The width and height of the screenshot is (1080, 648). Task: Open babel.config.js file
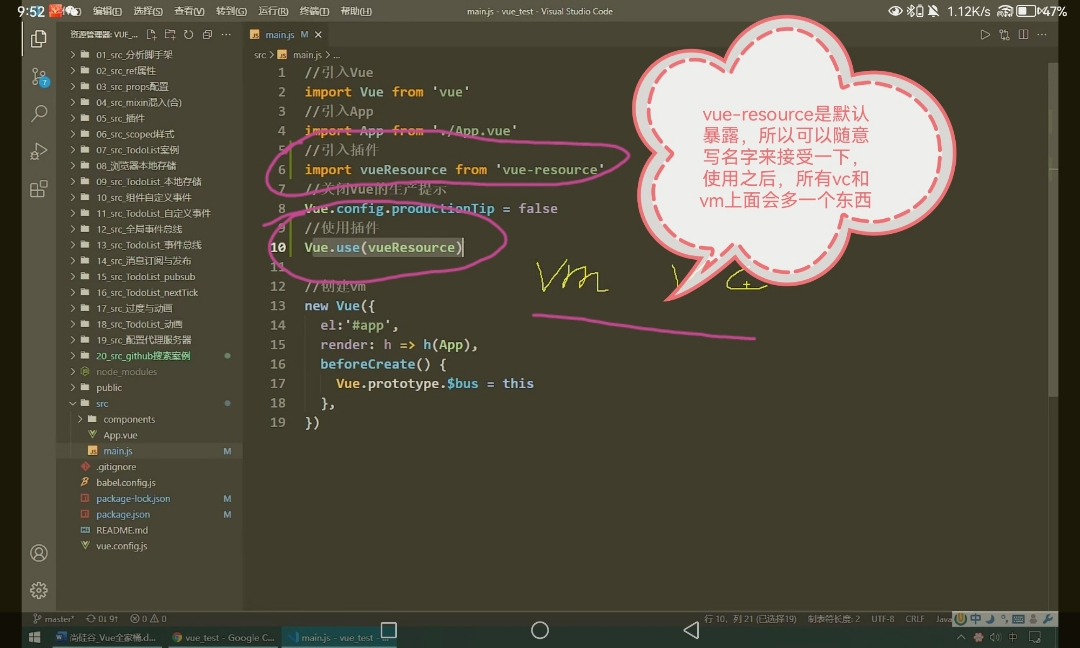click(x=149, y=482)
